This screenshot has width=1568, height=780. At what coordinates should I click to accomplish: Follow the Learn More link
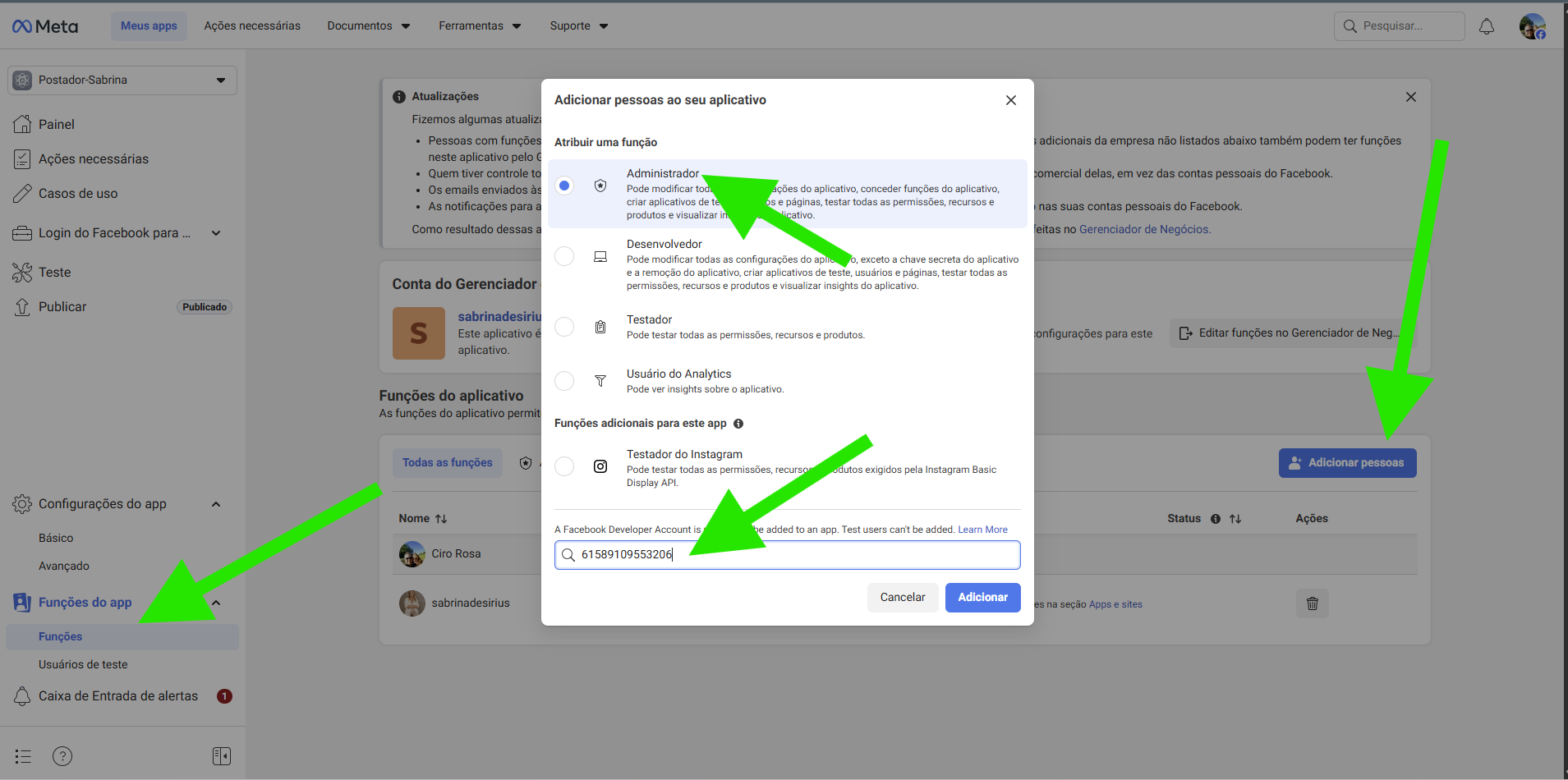(982, 530)
